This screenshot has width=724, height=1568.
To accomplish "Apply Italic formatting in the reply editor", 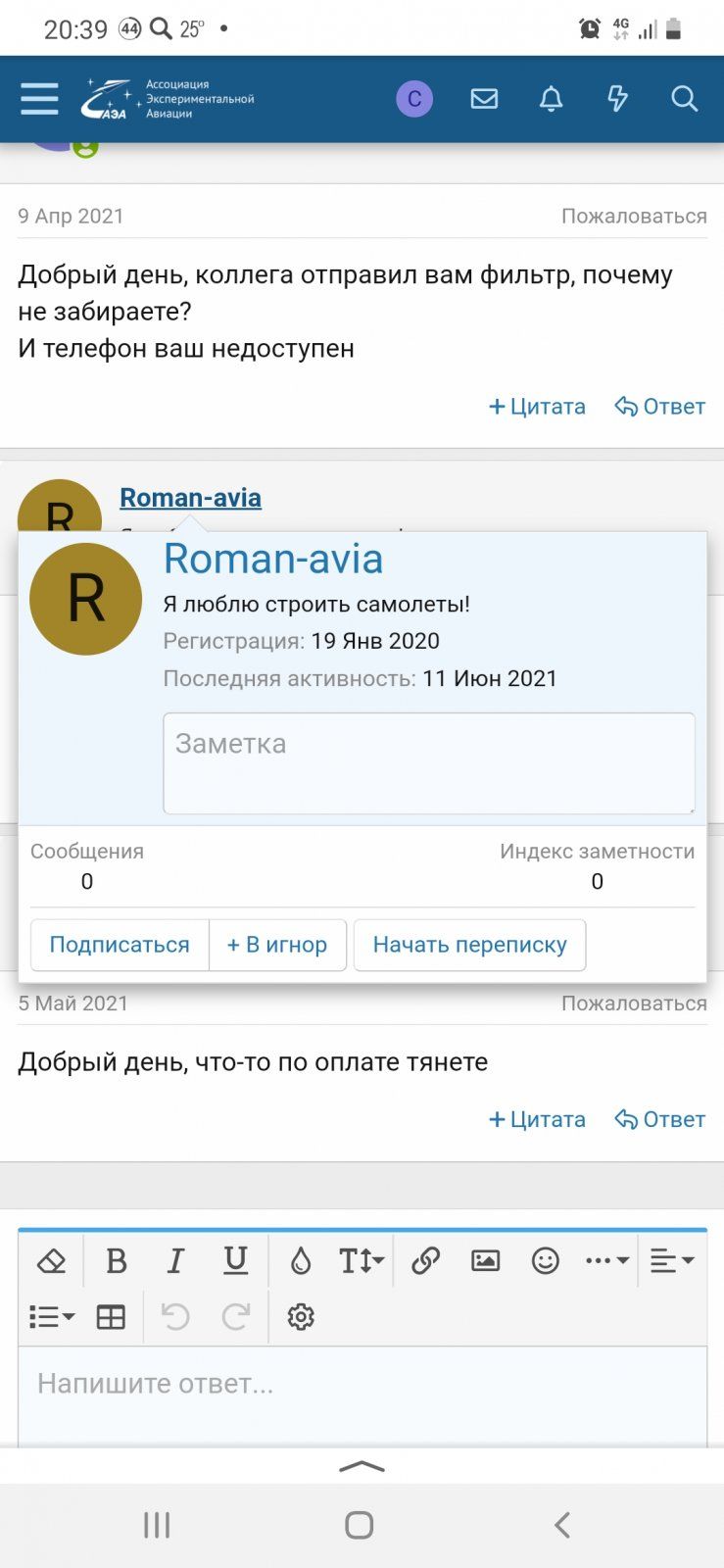I will 175,1261.
